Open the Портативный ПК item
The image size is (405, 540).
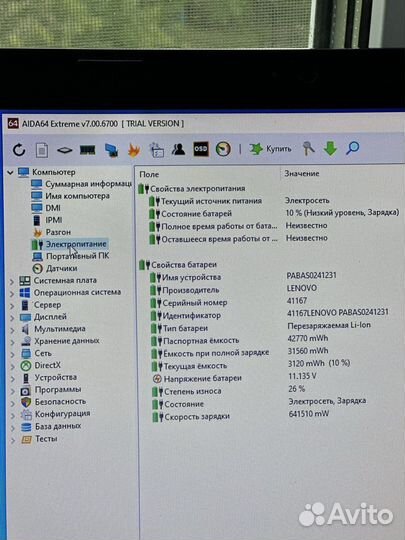(x=71, y=256)
